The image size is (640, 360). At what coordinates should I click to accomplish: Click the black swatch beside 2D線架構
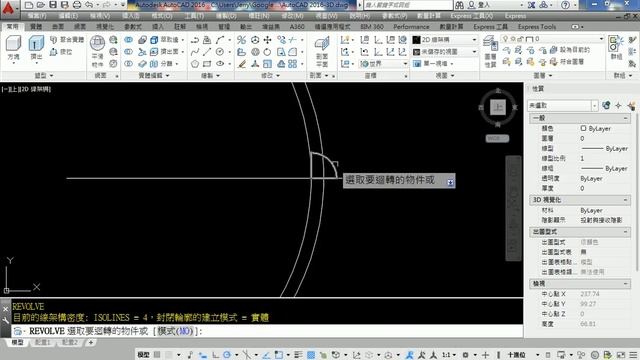coord(416,40)
